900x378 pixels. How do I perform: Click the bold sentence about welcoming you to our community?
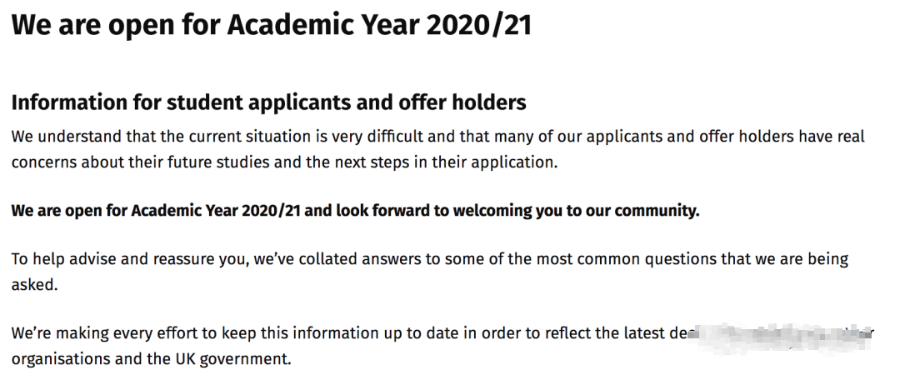(355, 211)
